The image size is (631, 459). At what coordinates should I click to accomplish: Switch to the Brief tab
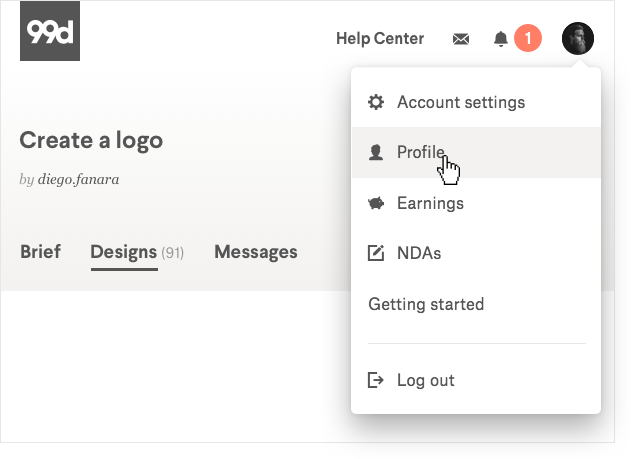click(40, 252)
